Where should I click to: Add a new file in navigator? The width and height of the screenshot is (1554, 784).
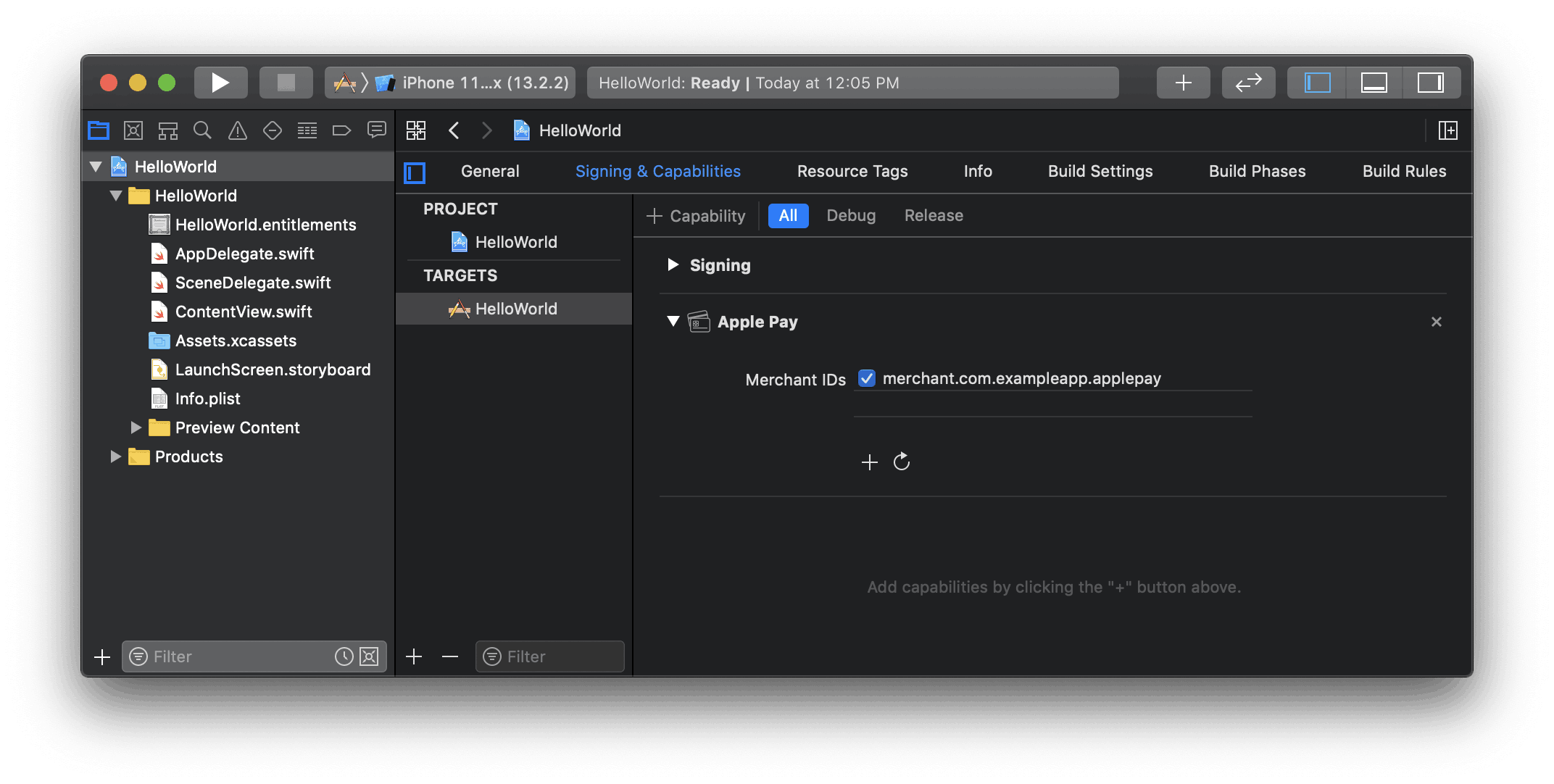[102, 656]
